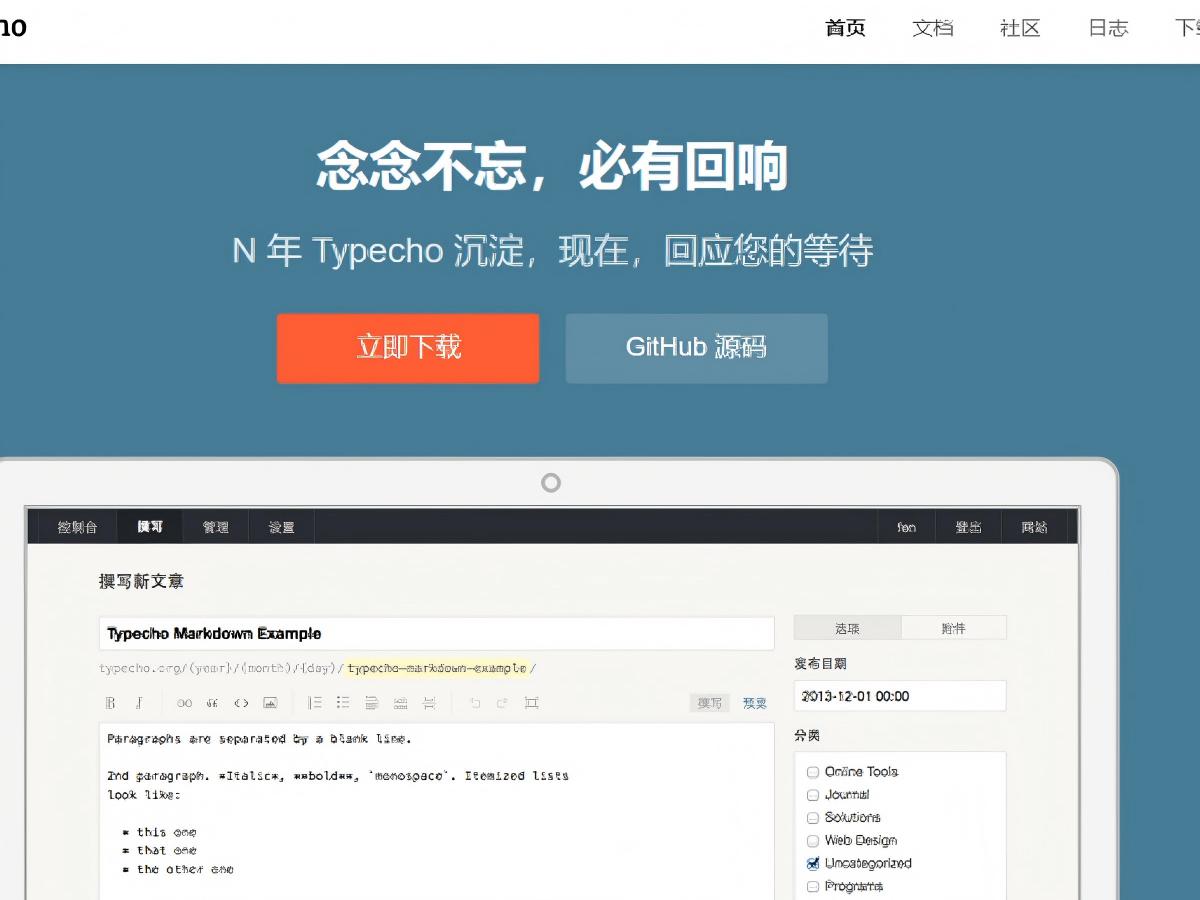This screenshot has width=1200, height=900.
Task: Click the '* the other one' list line
Action: [178, 869]
